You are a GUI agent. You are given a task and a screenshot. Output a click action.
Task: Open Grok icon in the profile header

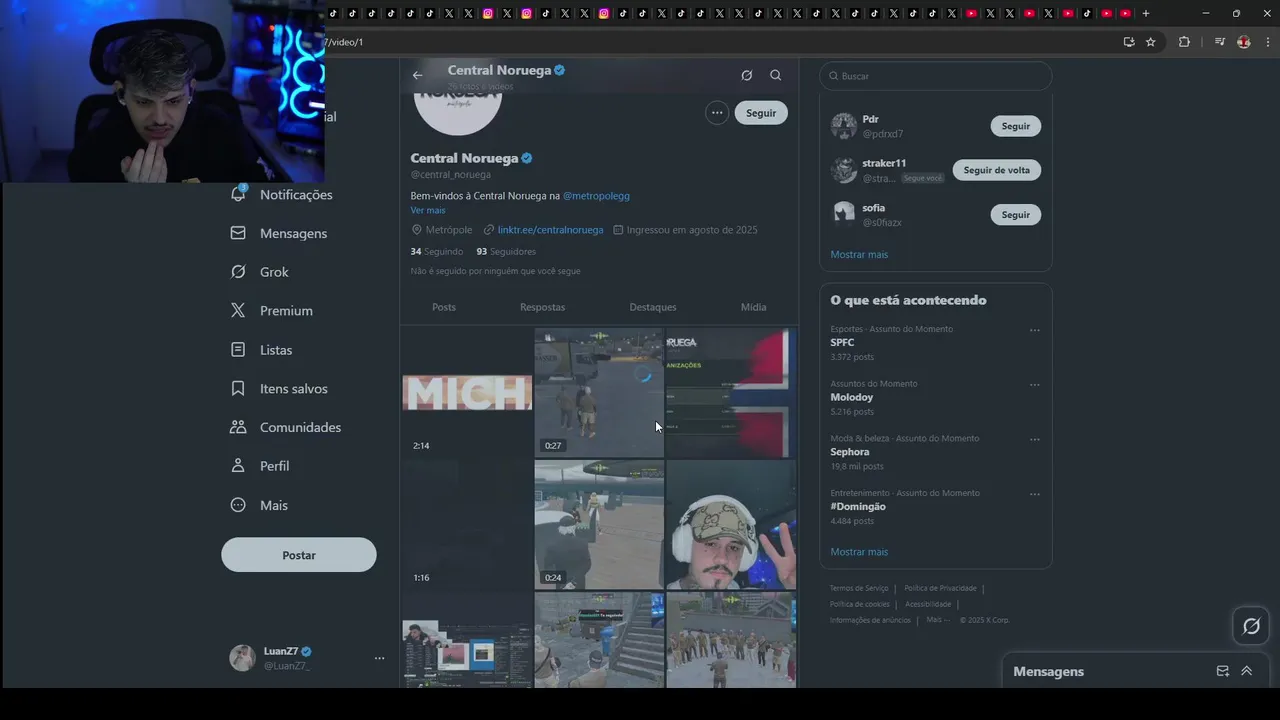(746, 75)
